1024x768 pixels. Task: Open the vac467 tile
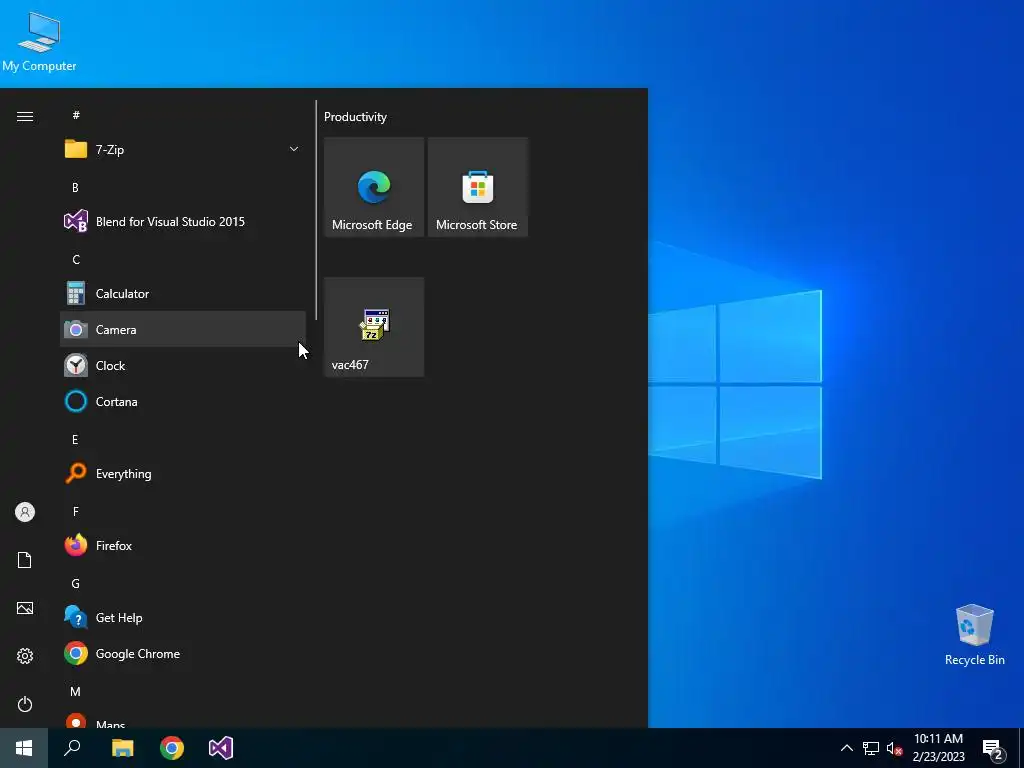374,327
